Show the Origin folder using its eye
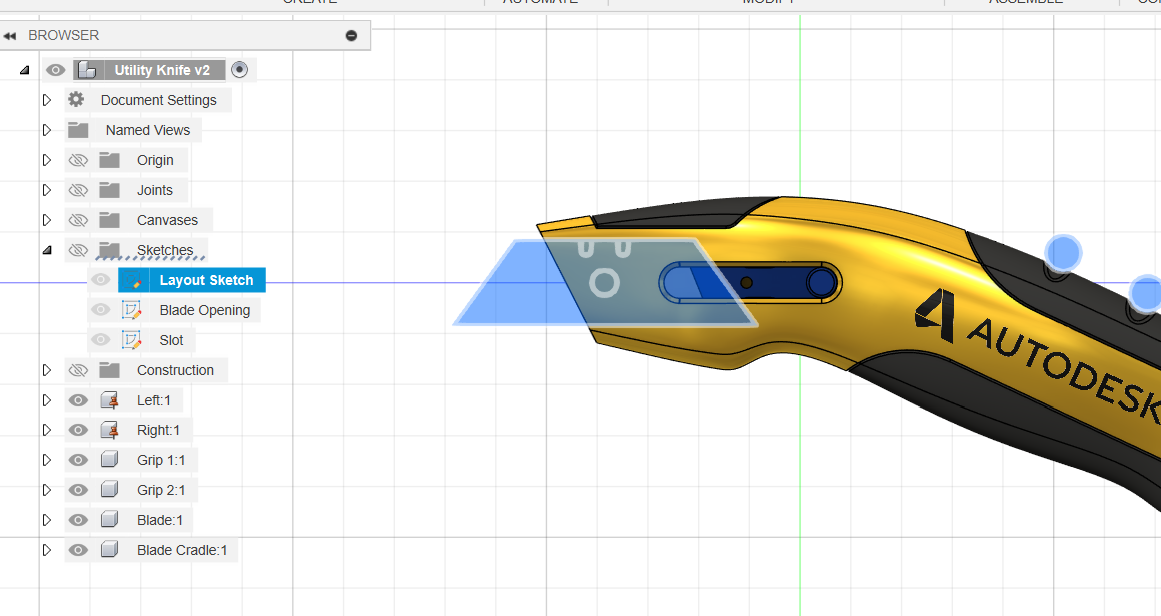 [x=78, y=160]
